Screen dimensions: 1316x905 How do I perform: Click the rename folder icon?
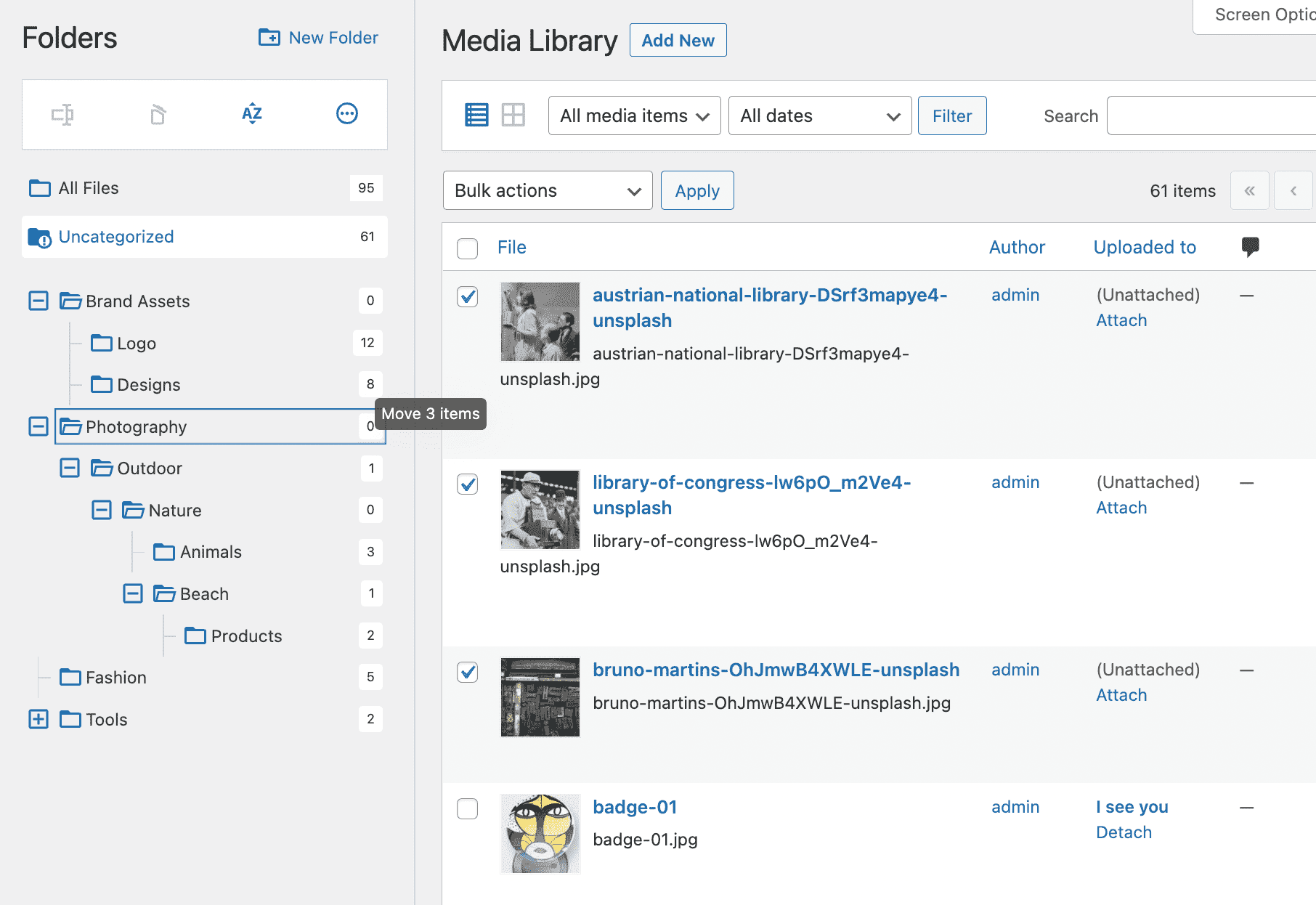click(64, 114)
